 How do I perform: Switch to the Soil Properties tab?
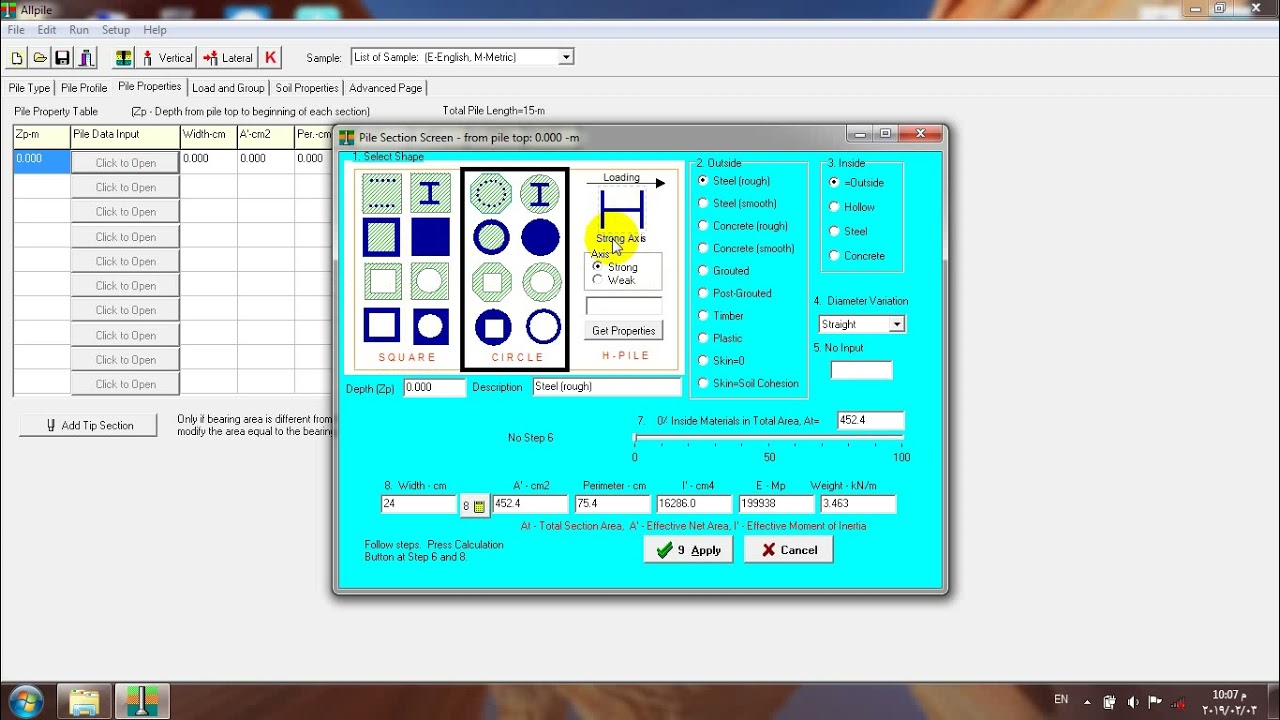click(307, 88)
